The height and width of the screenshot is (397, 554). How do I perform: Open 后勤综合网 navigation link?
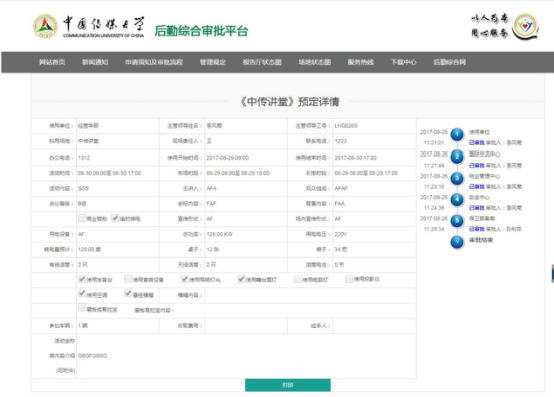449,62
